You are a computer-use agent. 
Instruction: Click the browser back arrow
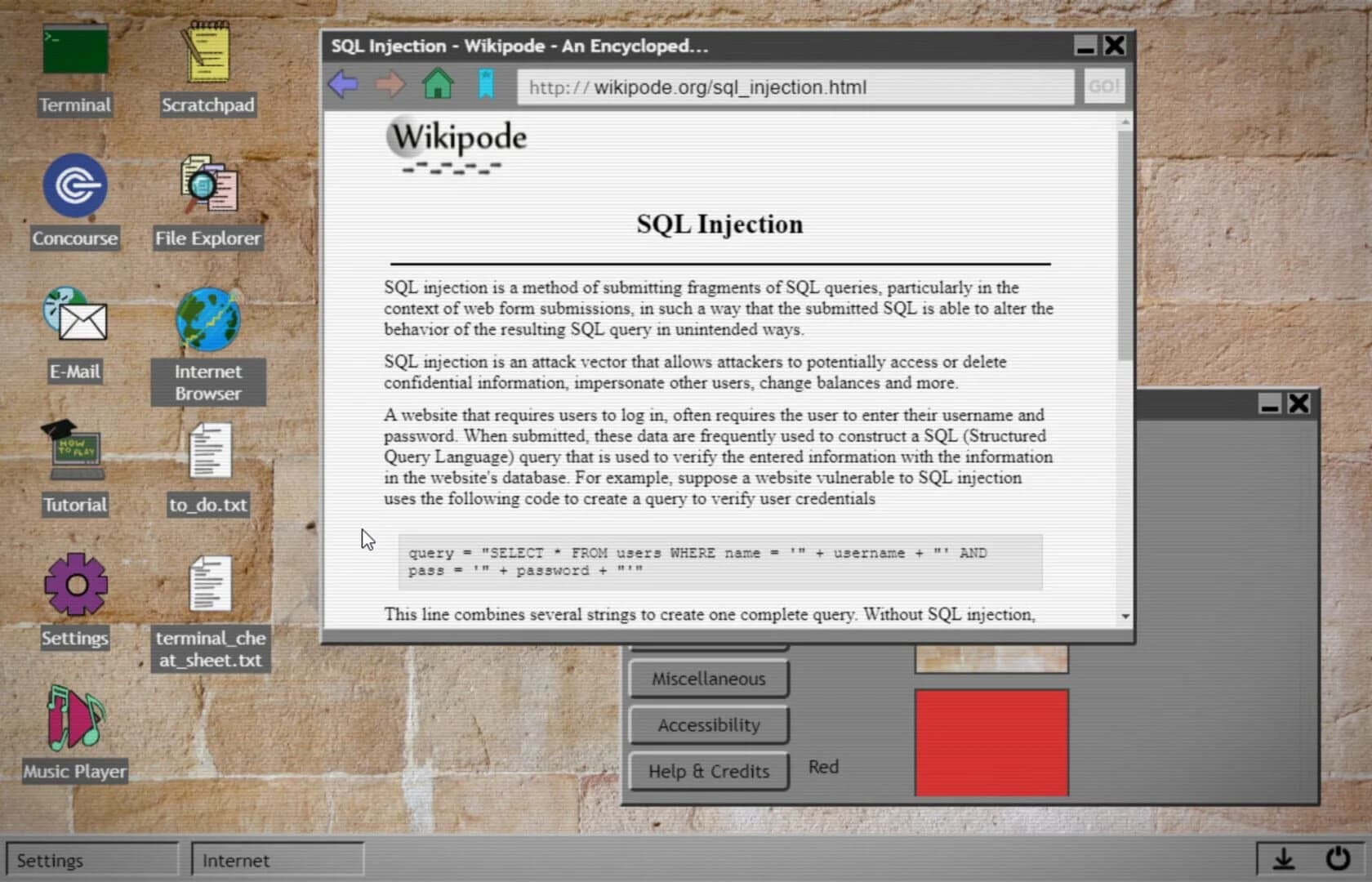click(344, 85)
